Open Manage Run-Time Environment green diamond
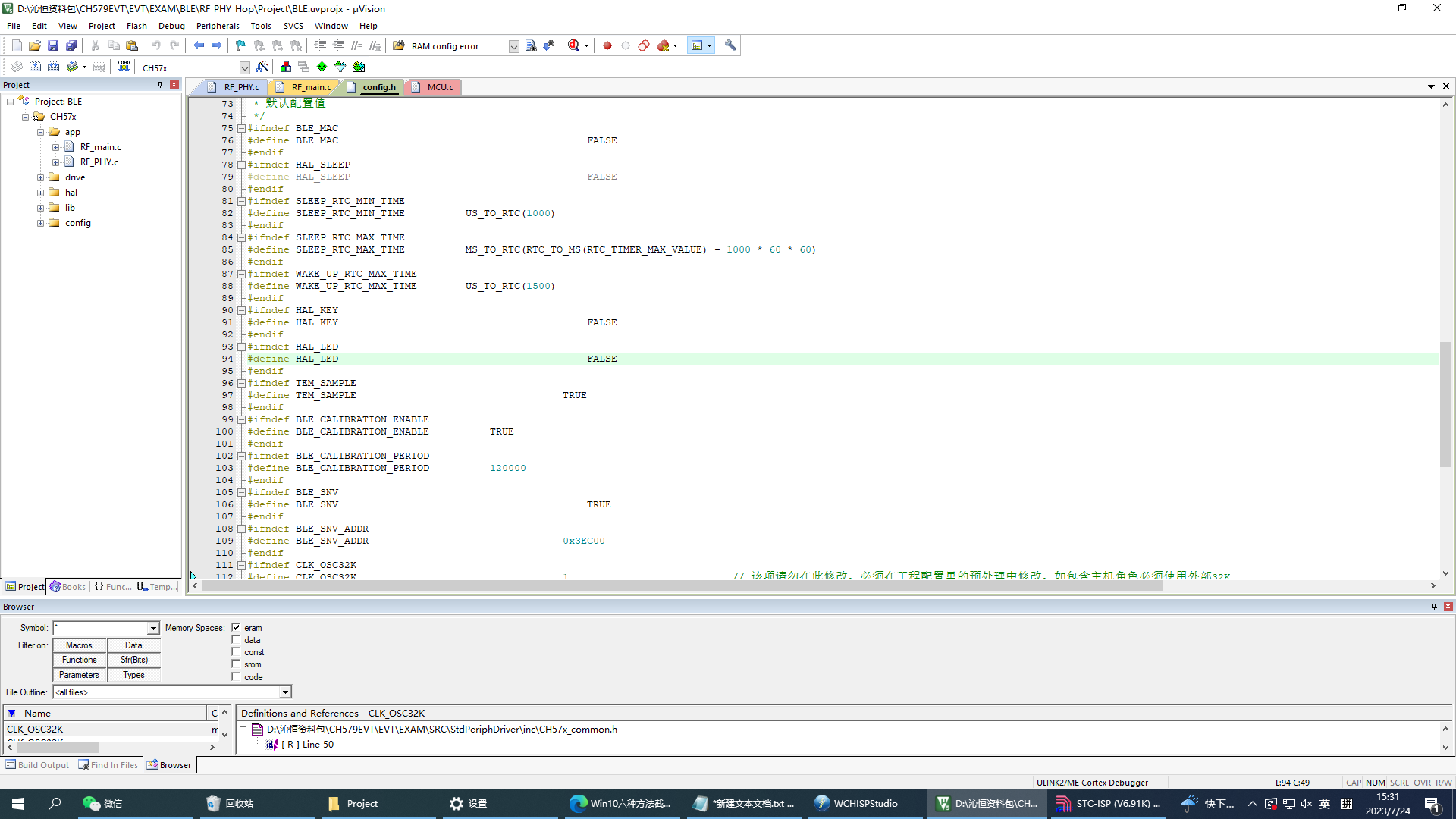The height and width of the screenshot is (819, 1456). pos(322,67)
